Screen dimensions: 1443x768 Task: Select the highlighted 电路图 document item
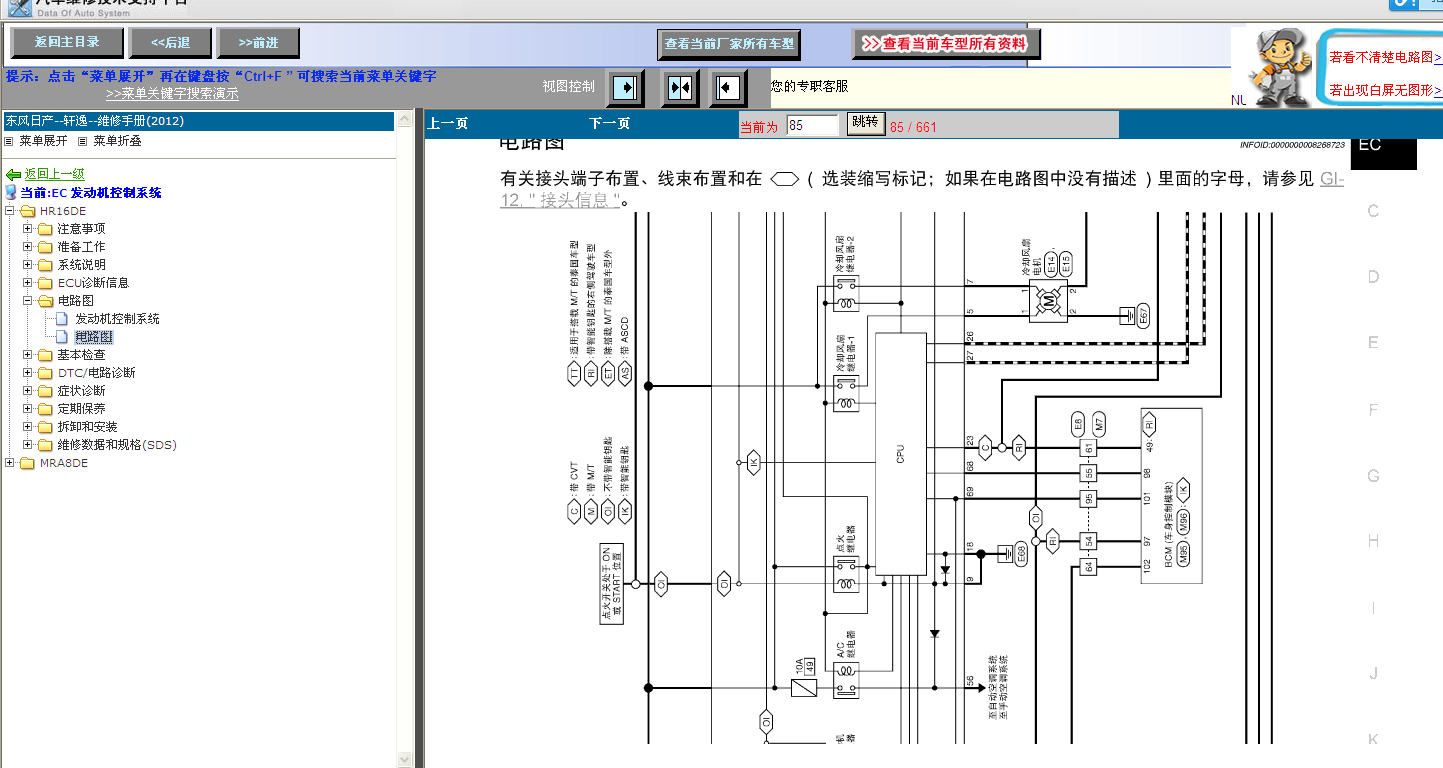coord(94,337)
